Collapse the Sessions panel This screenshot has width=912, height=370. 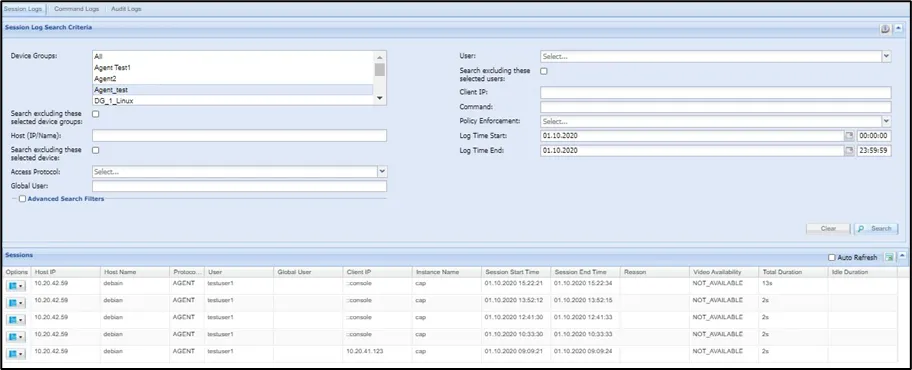click(902, 257)
